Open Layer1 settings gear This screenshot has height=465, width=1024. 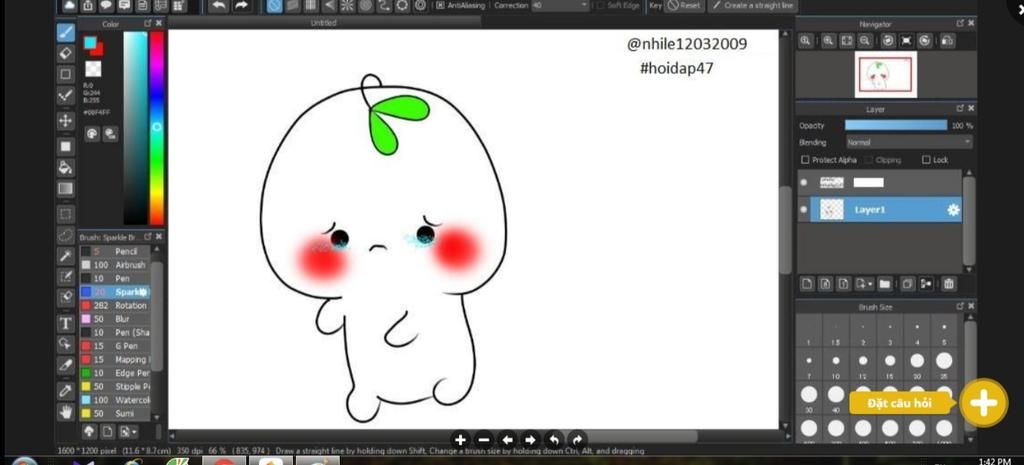tap(953, 210)
